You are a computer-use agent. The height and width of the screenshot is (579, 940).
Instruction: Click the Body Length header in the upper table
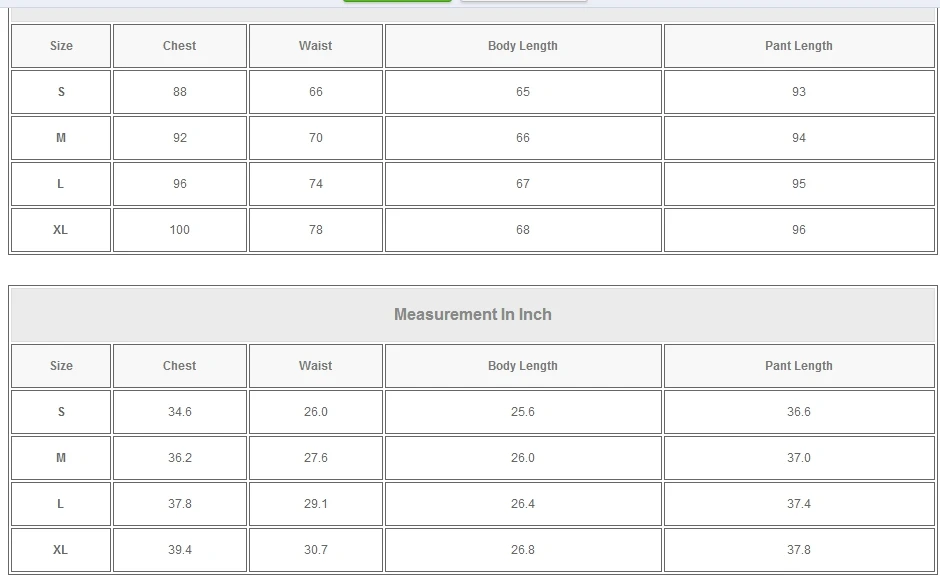click(523, 46)
